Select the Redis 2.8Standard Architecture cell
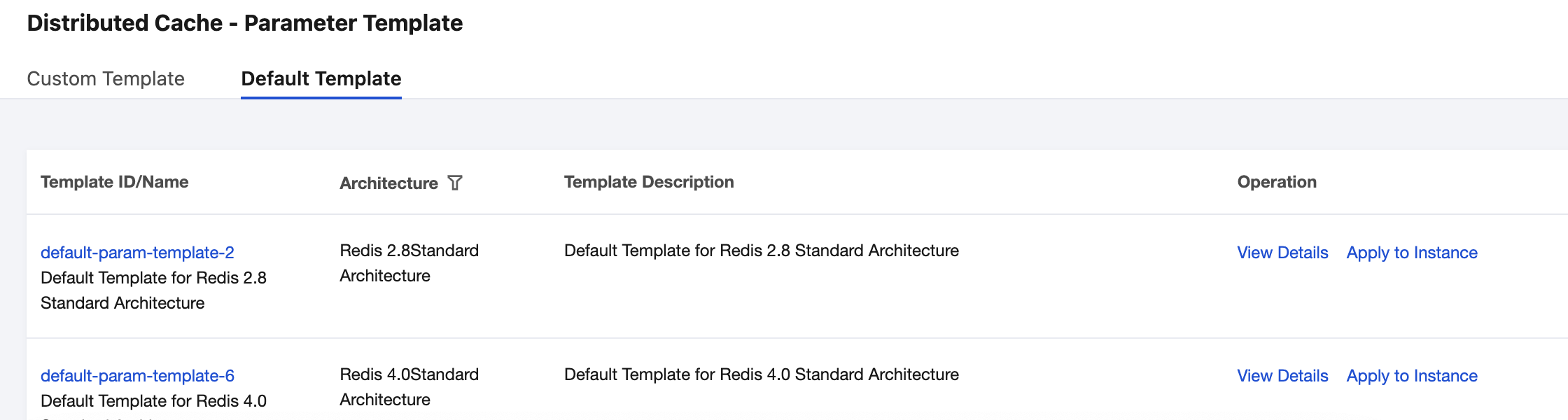 (x=409, y=263)
